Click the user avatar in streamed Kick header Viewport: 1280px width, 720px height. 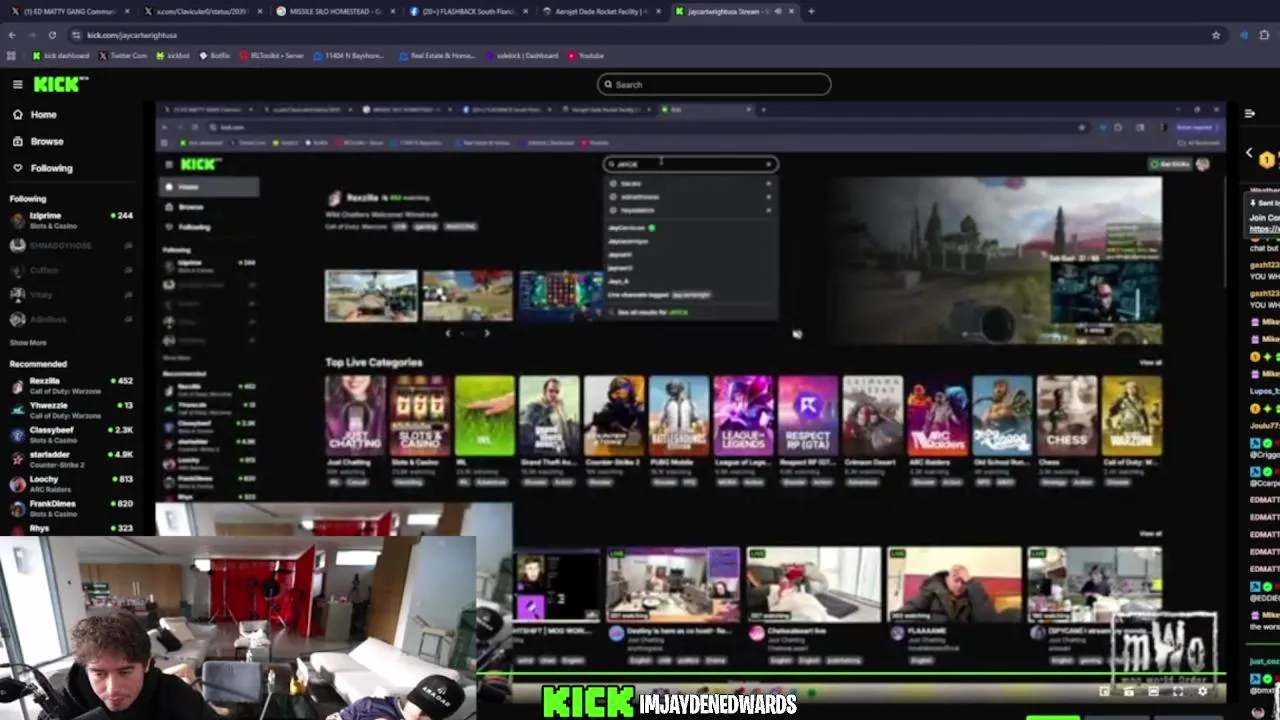pos(1202,164)
